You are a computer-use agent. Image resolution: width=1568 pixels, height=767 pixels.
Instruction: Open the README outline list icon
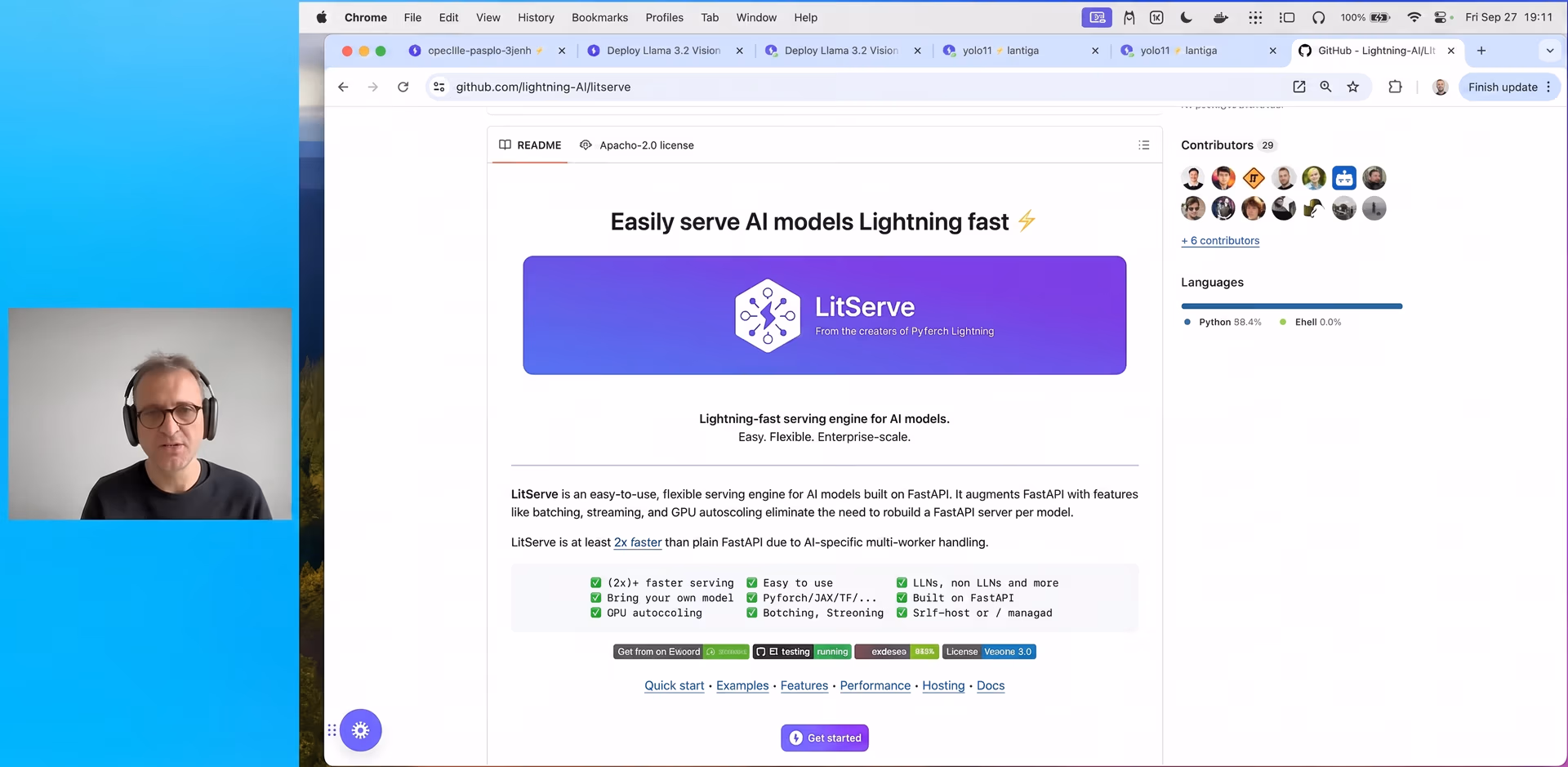[x=1144, y=145]
